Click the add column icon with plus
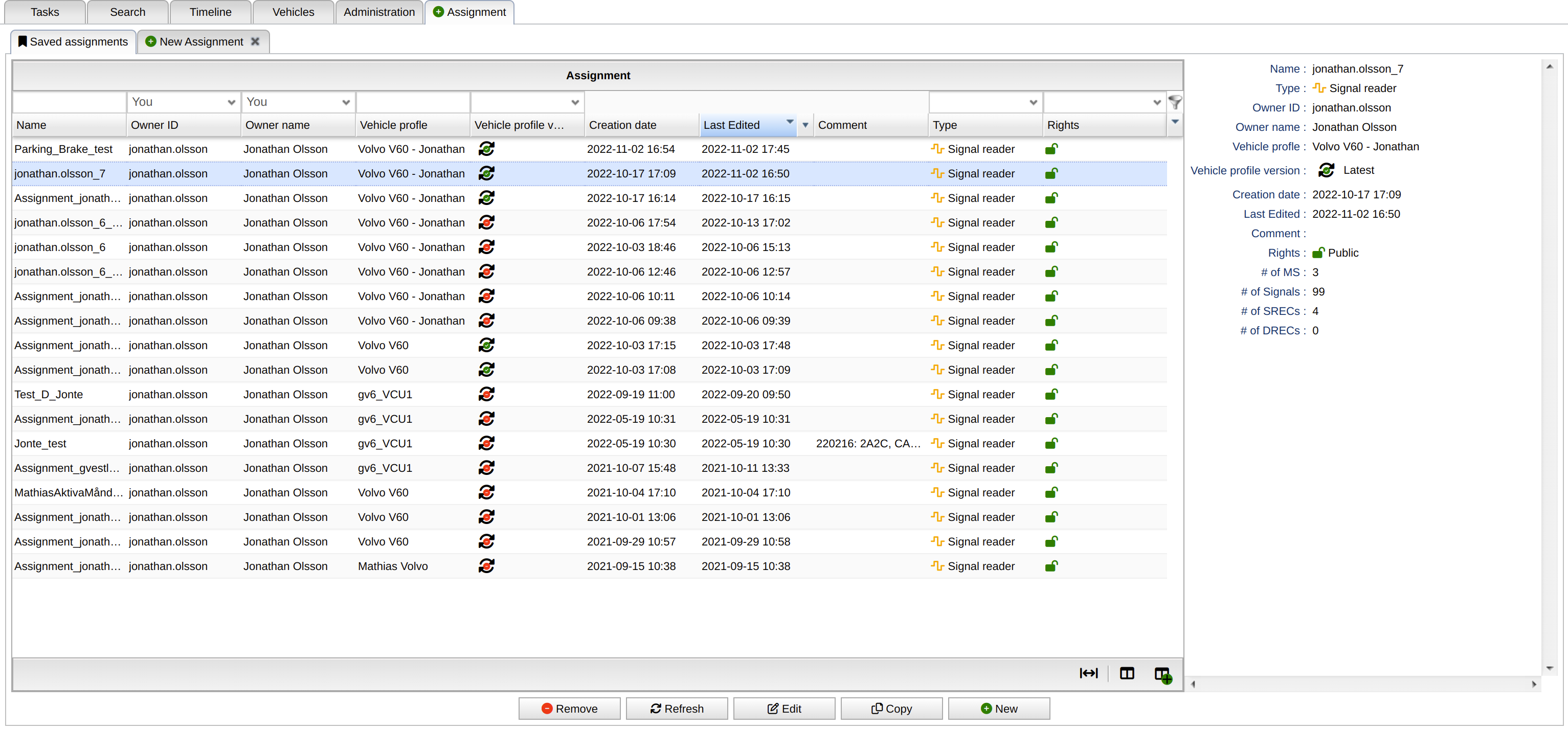This screenshot has width=1568, height=730. 1162,674
